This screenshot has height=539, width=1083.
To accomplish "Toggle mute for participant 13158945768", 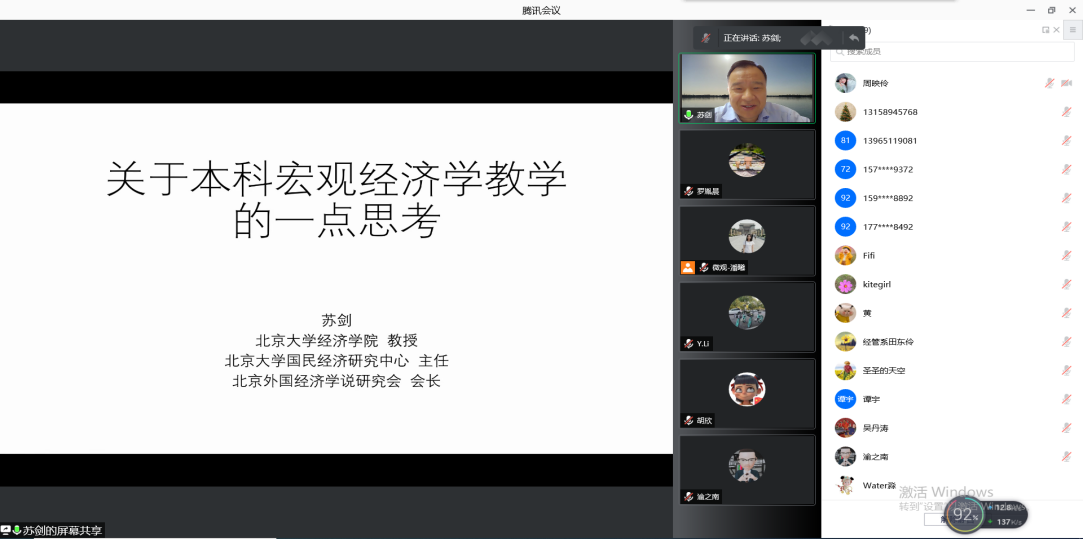I will 1066,112.
